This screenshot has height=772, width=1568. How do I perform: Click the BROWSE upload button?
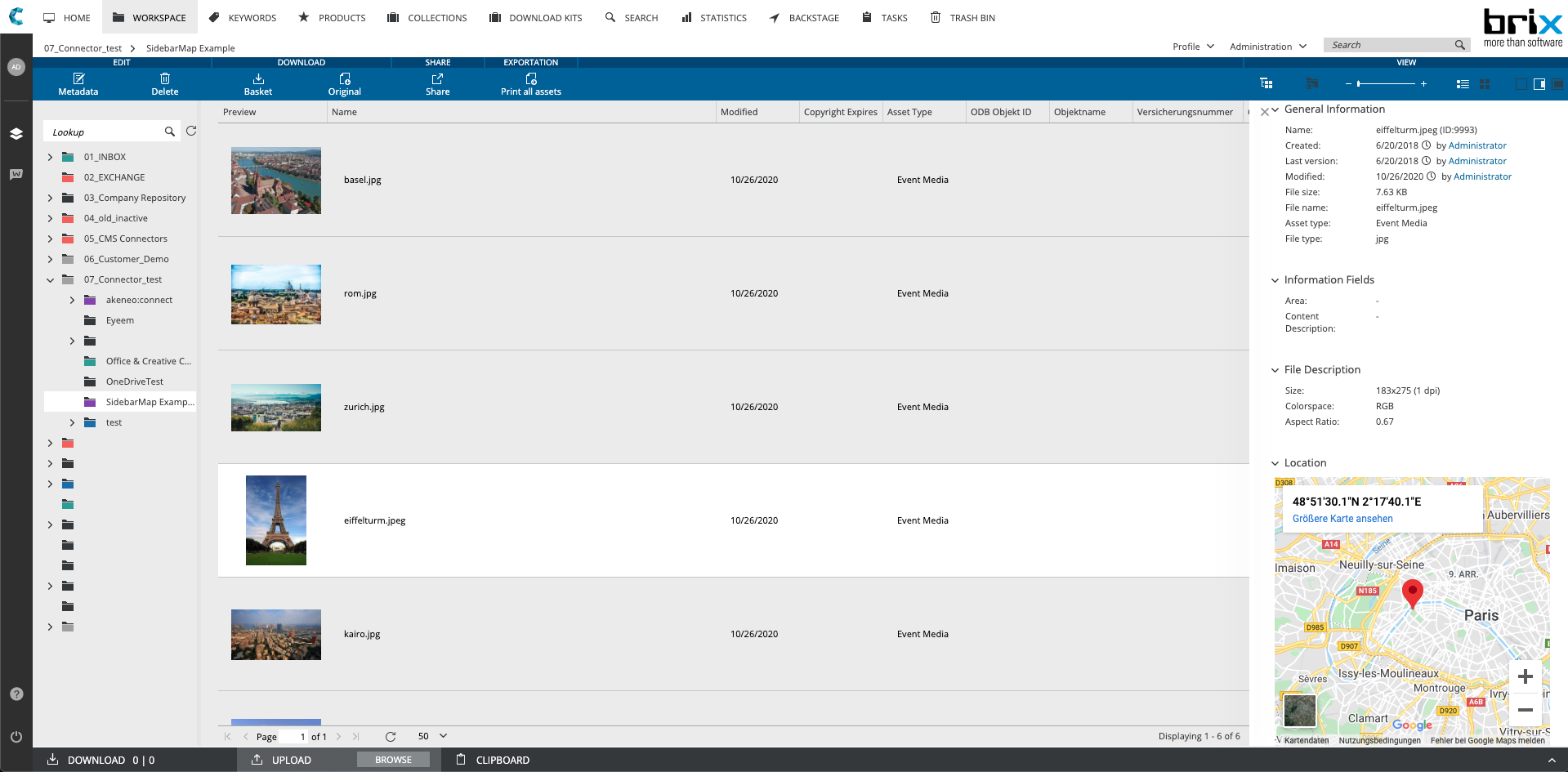click(x=393, y=760)
